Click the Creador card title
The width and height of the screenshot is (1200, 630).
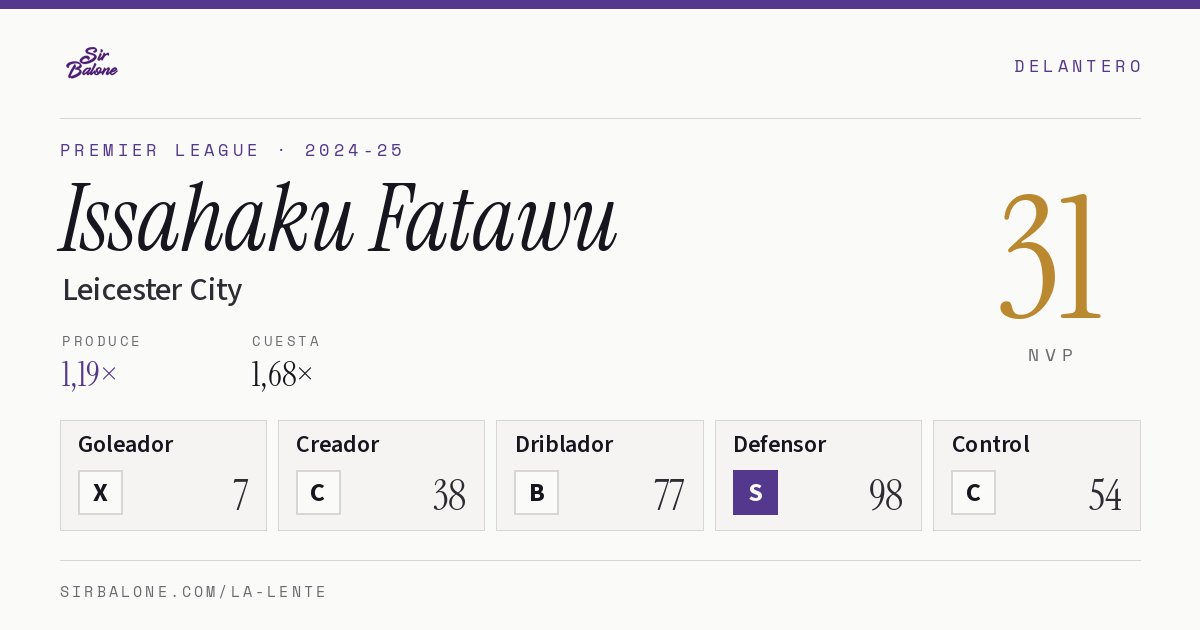pyautogui.click(x=338, y=444)
